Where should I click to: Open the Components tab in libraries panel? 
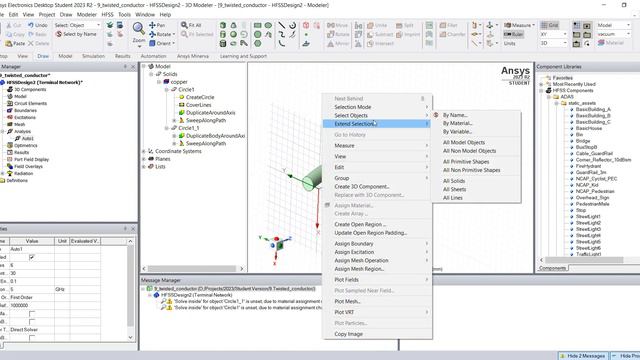coord(552,268)
